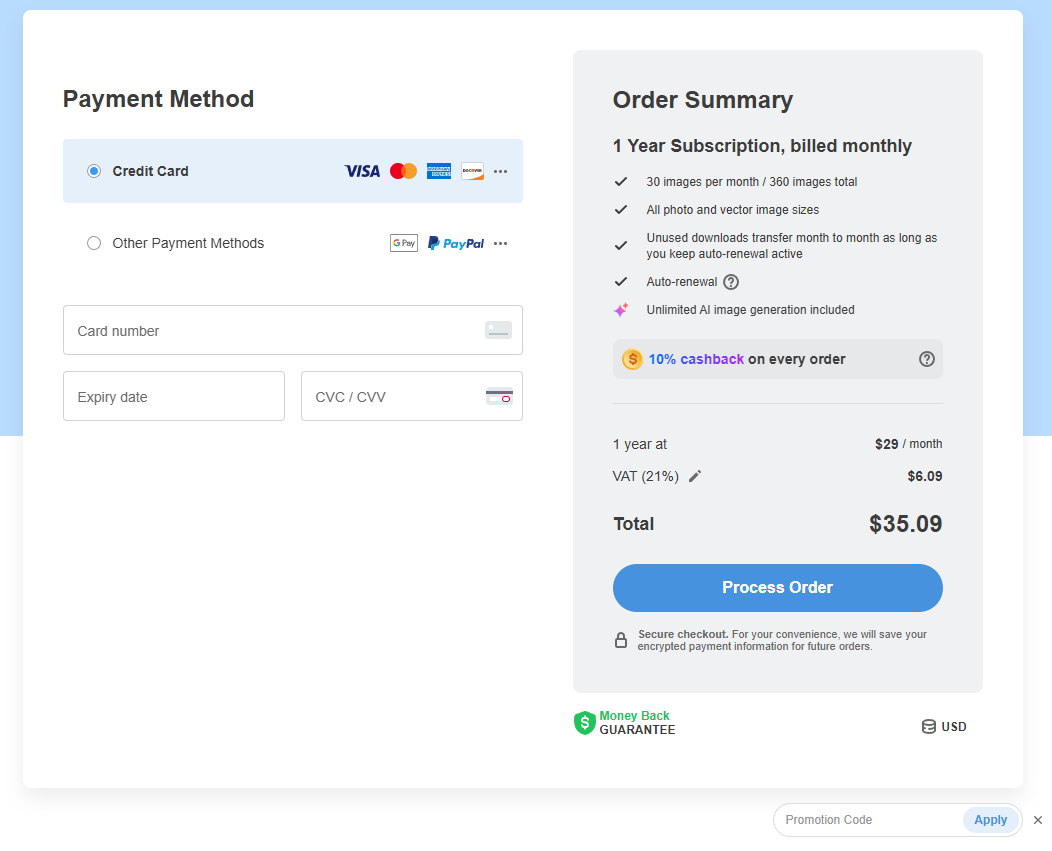Dismiss the promotion code bar
The height and width of the screenshot is (851, 1052).
(1038, 820)
